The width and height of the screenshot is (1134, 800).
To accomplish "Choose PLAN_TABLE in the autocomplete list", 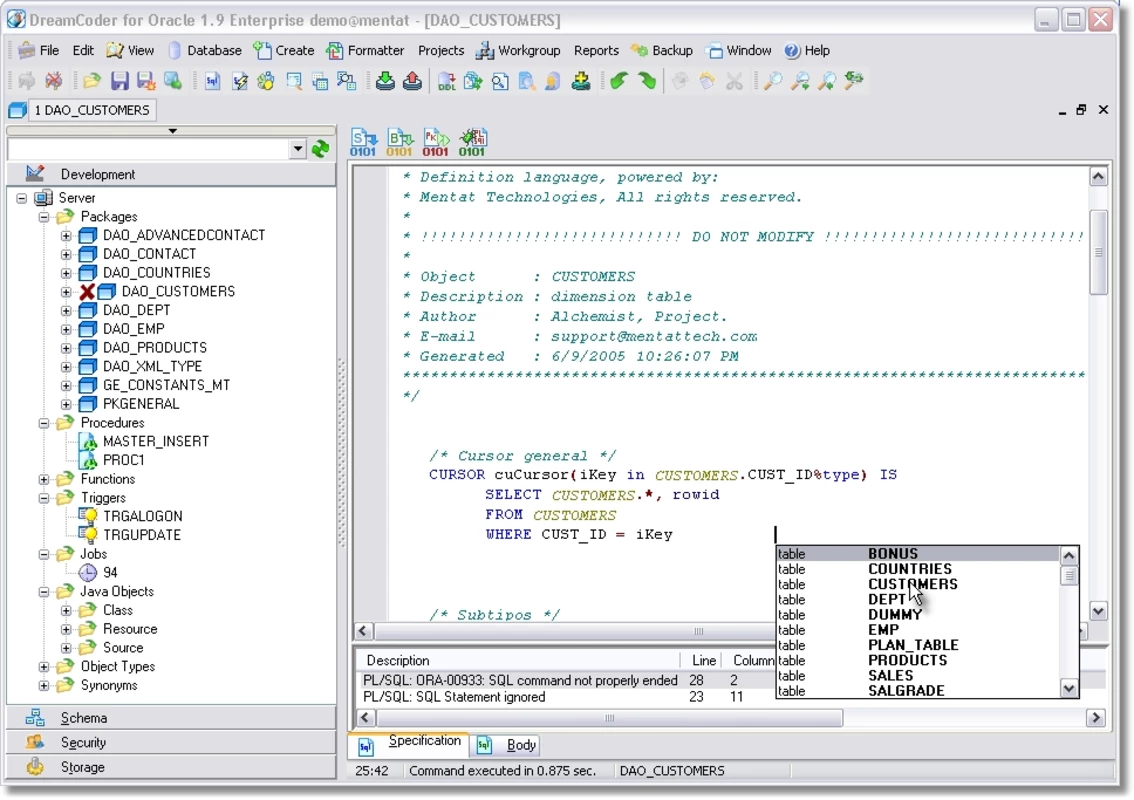I will coord(918,645).
